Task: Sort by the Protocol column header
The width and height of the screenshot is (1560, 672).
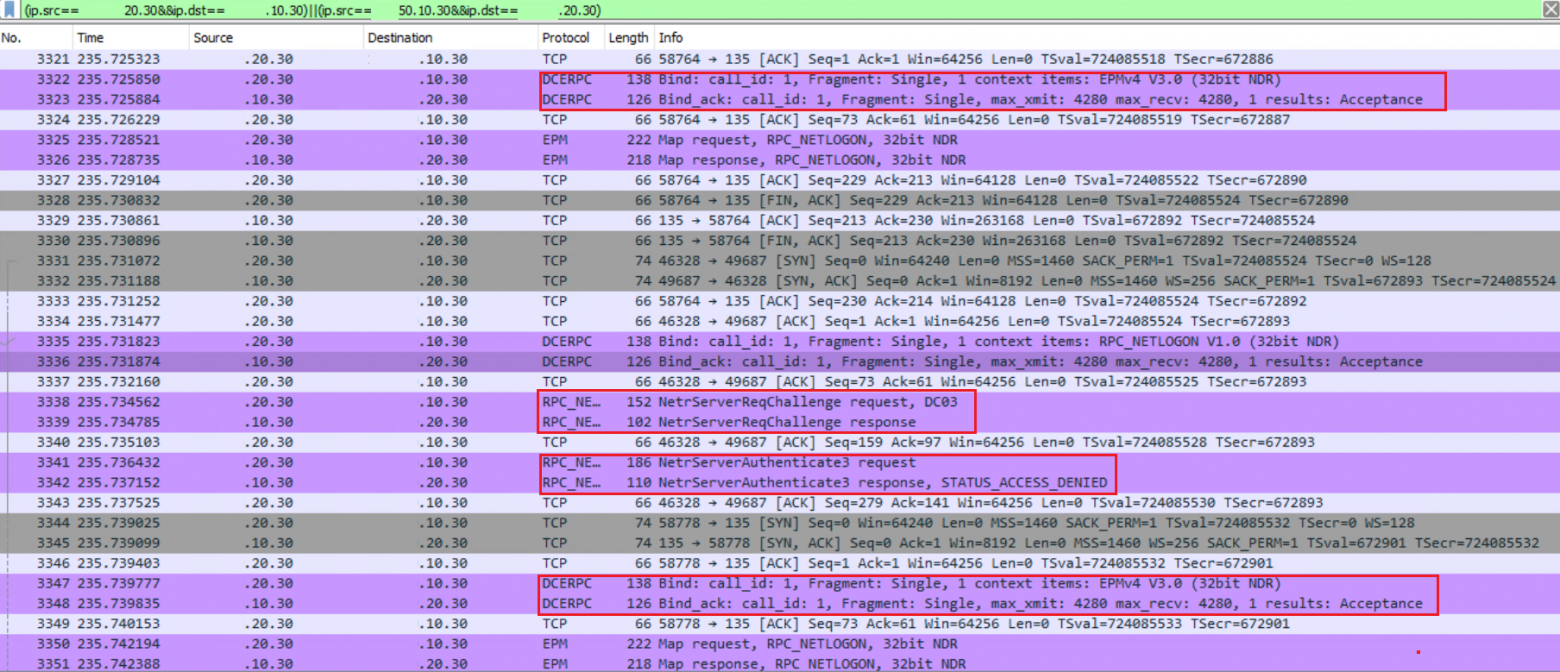Action: (x=570, y=38)
